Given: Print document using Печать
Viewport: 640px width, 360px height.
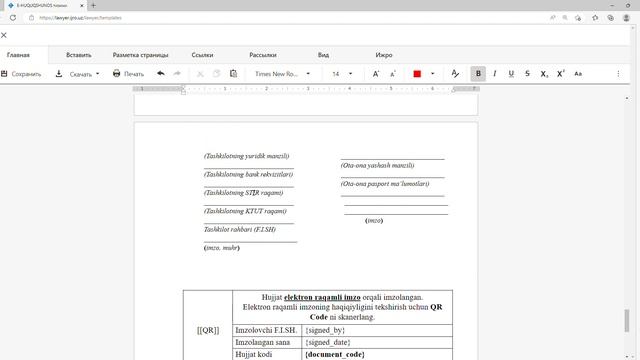Looking at the screenshot, I should point(129,74).
